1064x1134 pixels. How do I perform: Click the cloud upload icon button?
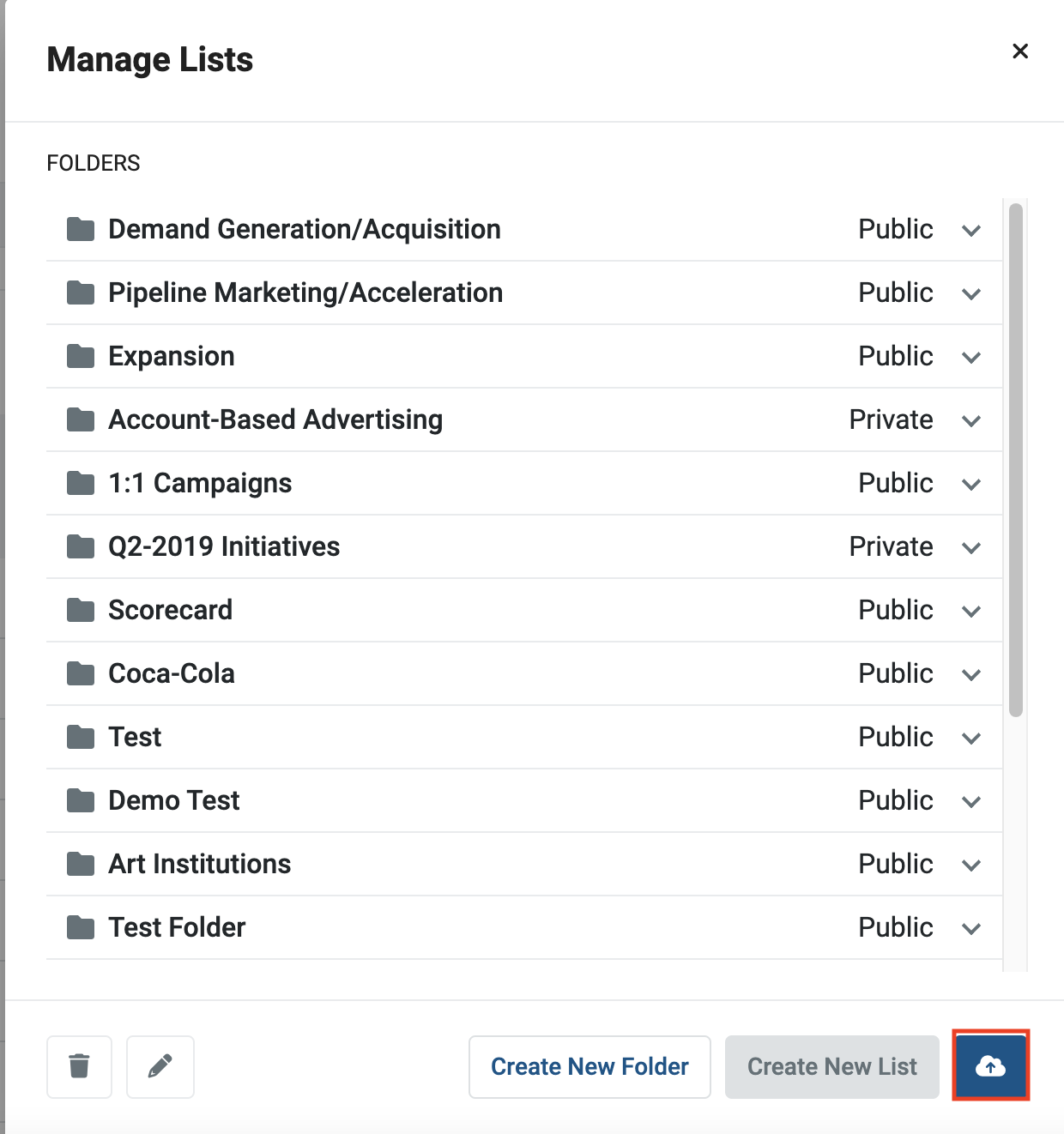991,1066
